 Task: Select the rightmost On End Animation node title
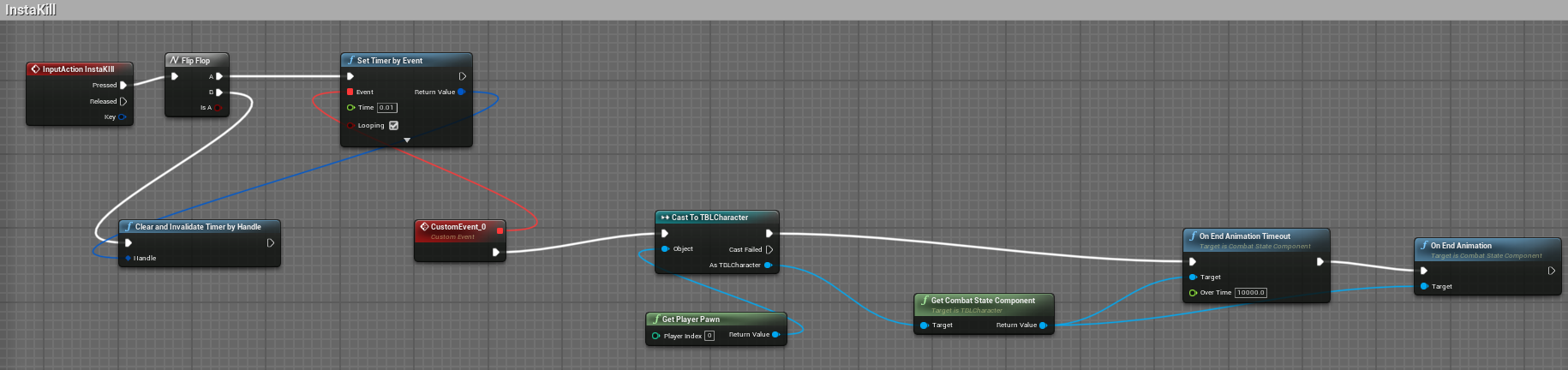coord(1461,246)
